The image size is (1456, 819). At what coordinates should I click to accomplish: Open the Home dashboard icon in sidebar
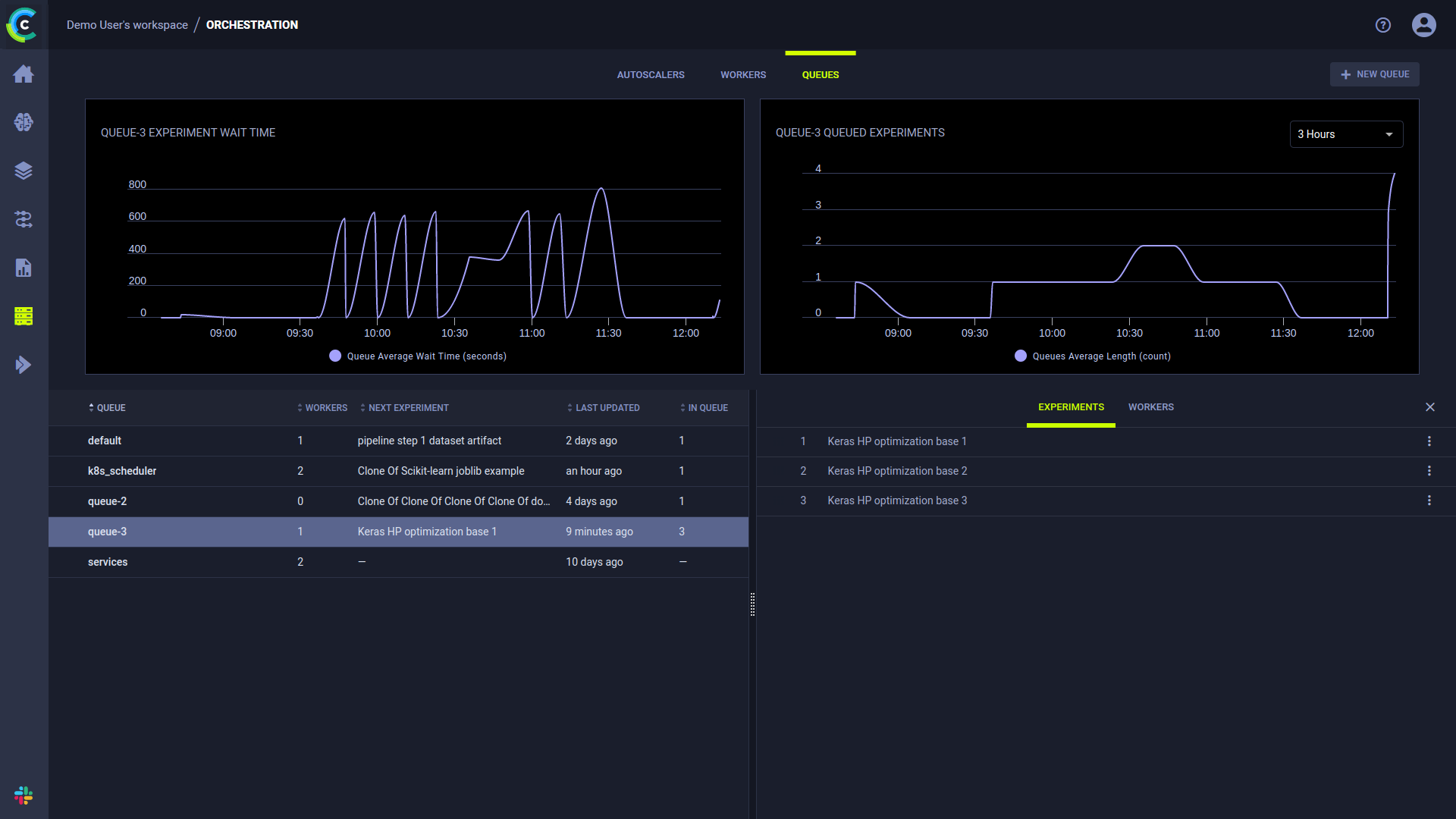tap(24, 74)
